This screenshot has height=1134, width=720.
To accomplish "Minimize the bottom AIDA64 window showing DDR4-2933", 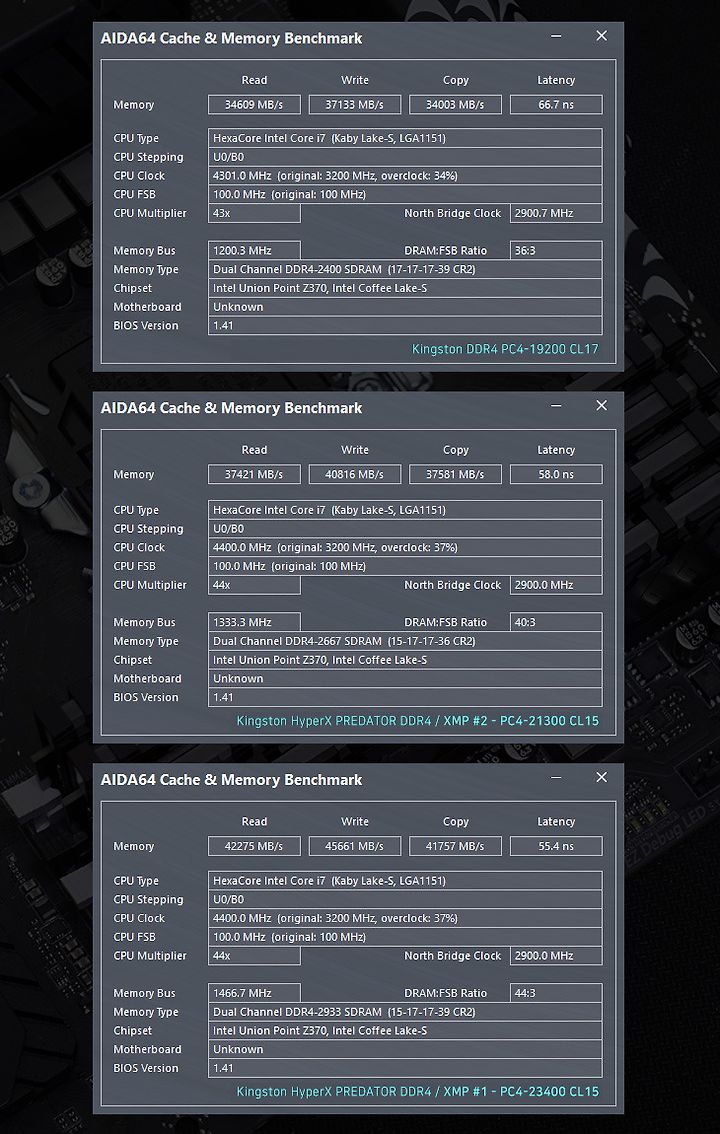I will [x=556, y=777].
